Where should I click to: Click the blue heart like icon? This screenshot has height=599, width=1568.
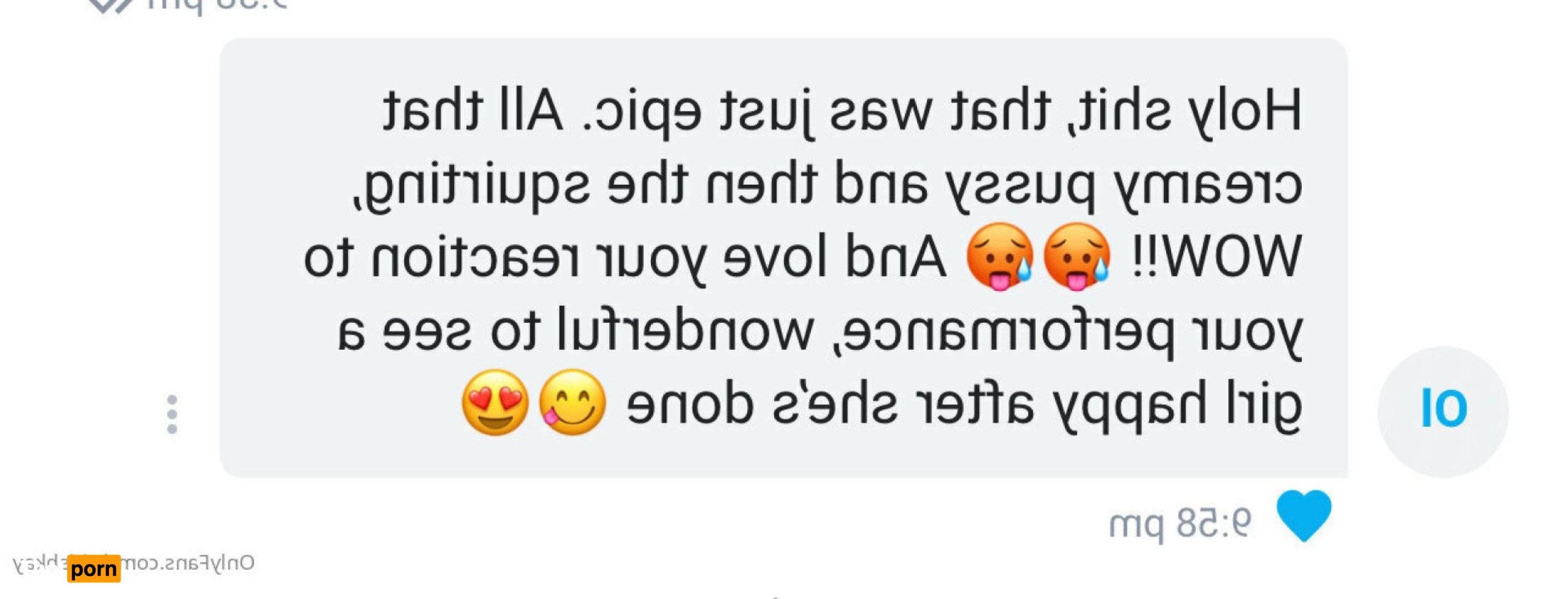1304,516
